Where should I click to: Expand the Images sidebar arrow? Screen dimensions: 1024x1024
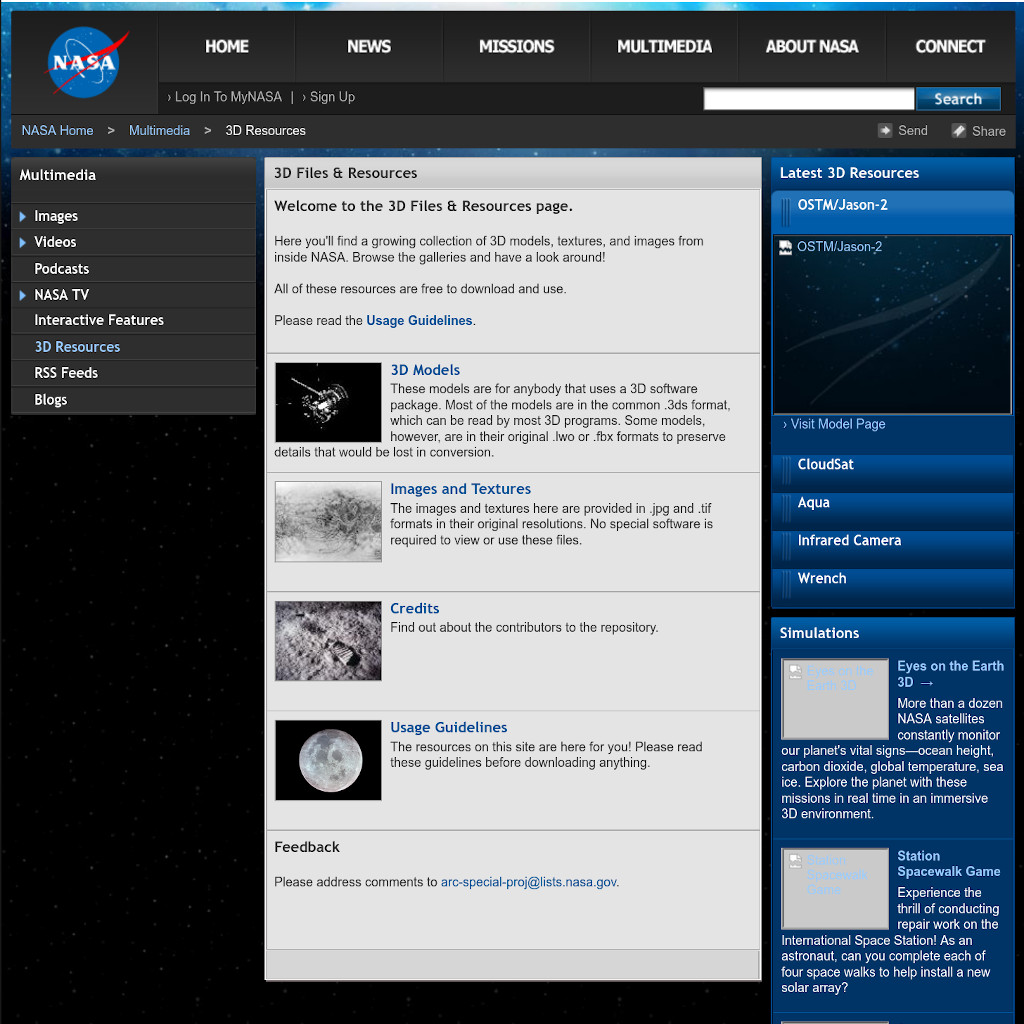tap(23, 216)
